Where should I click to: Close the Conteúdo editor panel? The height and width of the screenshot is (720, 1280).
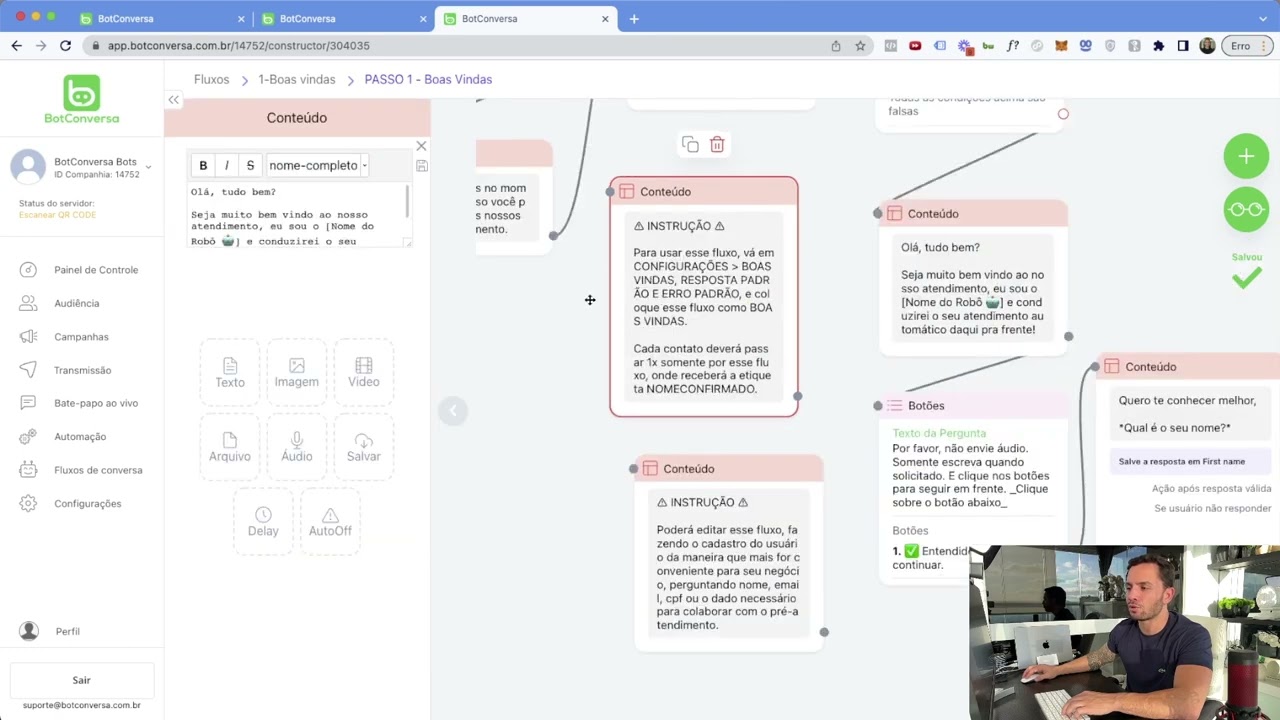point(421,146)
